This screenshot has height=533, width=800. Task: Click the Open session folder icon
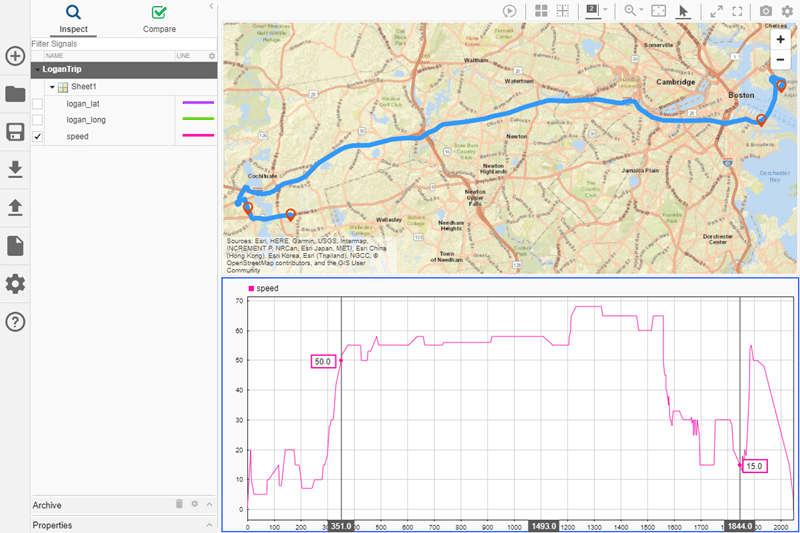[15, 94]
